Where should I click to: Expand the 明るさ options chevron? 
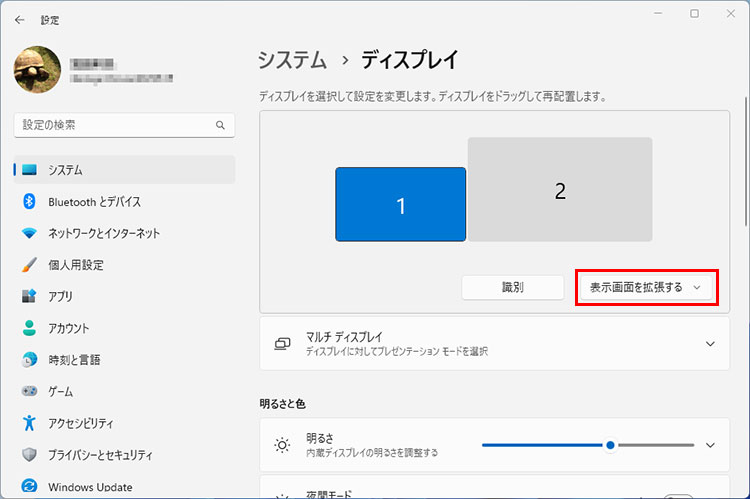click(710, 445)
